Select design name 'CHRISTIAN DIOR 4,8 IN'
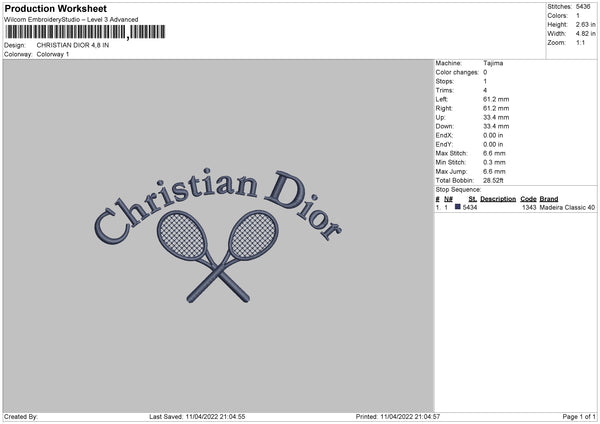Image resolution: width=600 pixels, height=424 pixels. pos(73,45)
